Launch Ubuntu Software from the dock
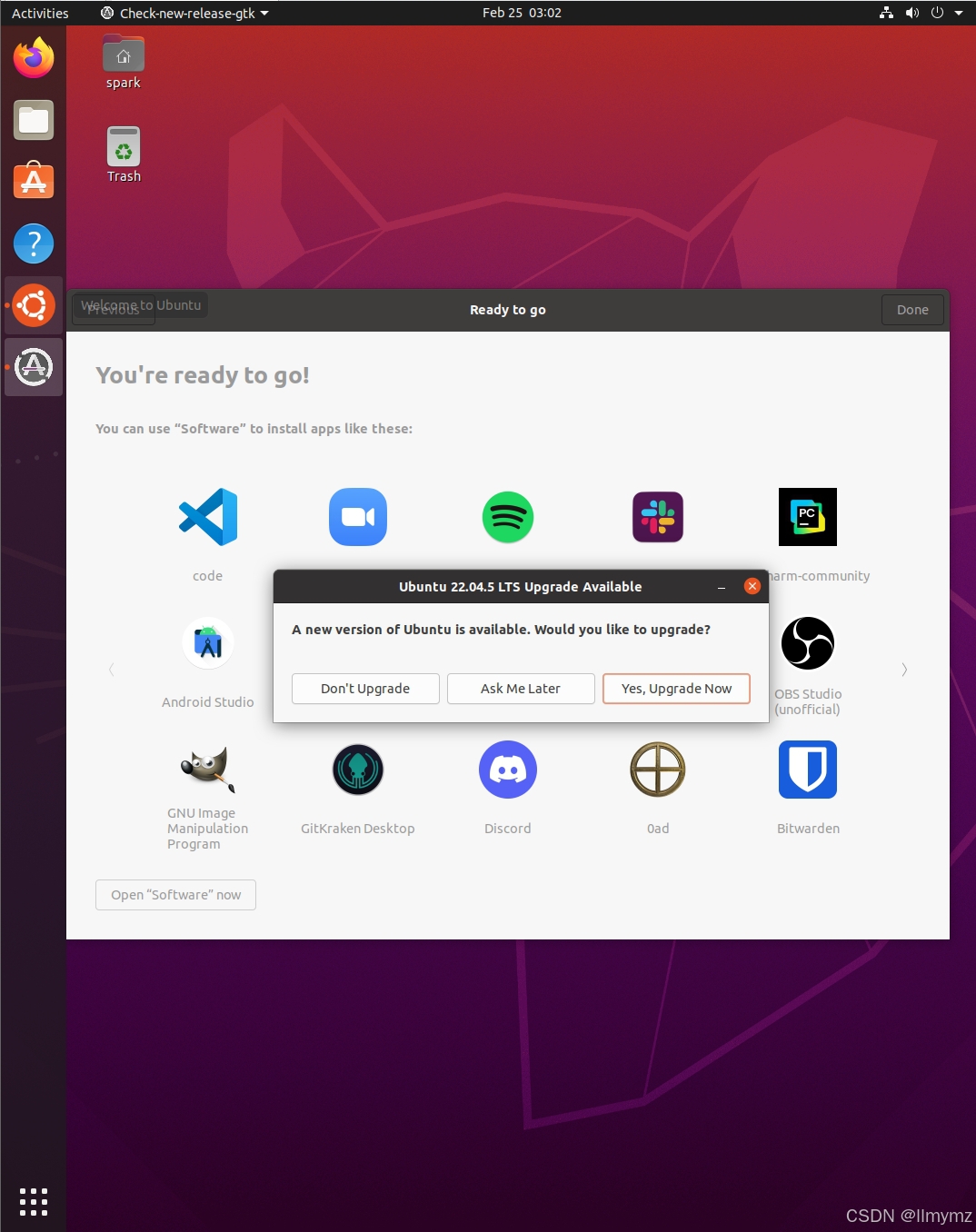The width and height of the screenshot is (976, 1232). pos(34,181)
